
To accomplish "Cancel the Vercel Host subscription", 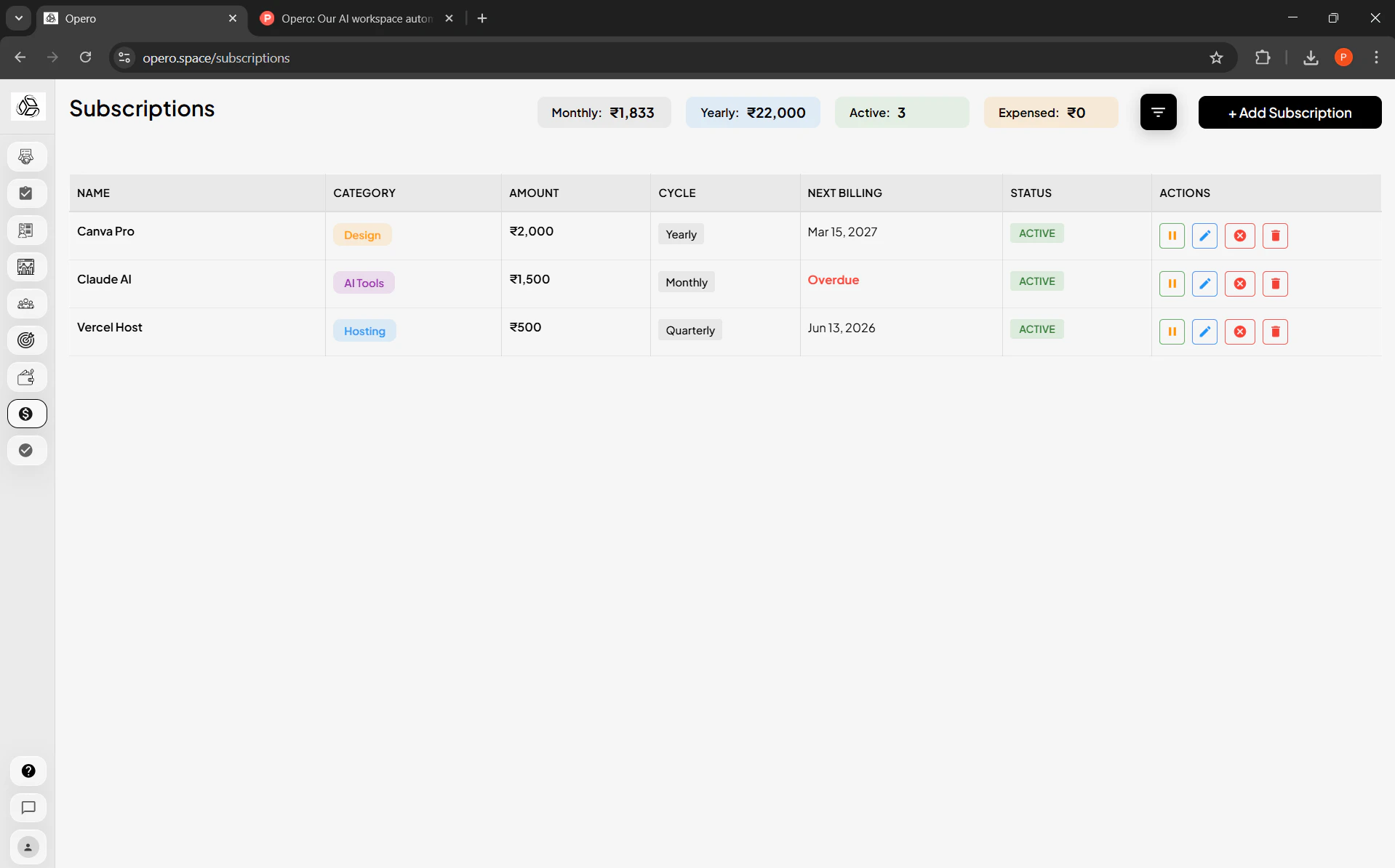I will tap(1239, 331).
